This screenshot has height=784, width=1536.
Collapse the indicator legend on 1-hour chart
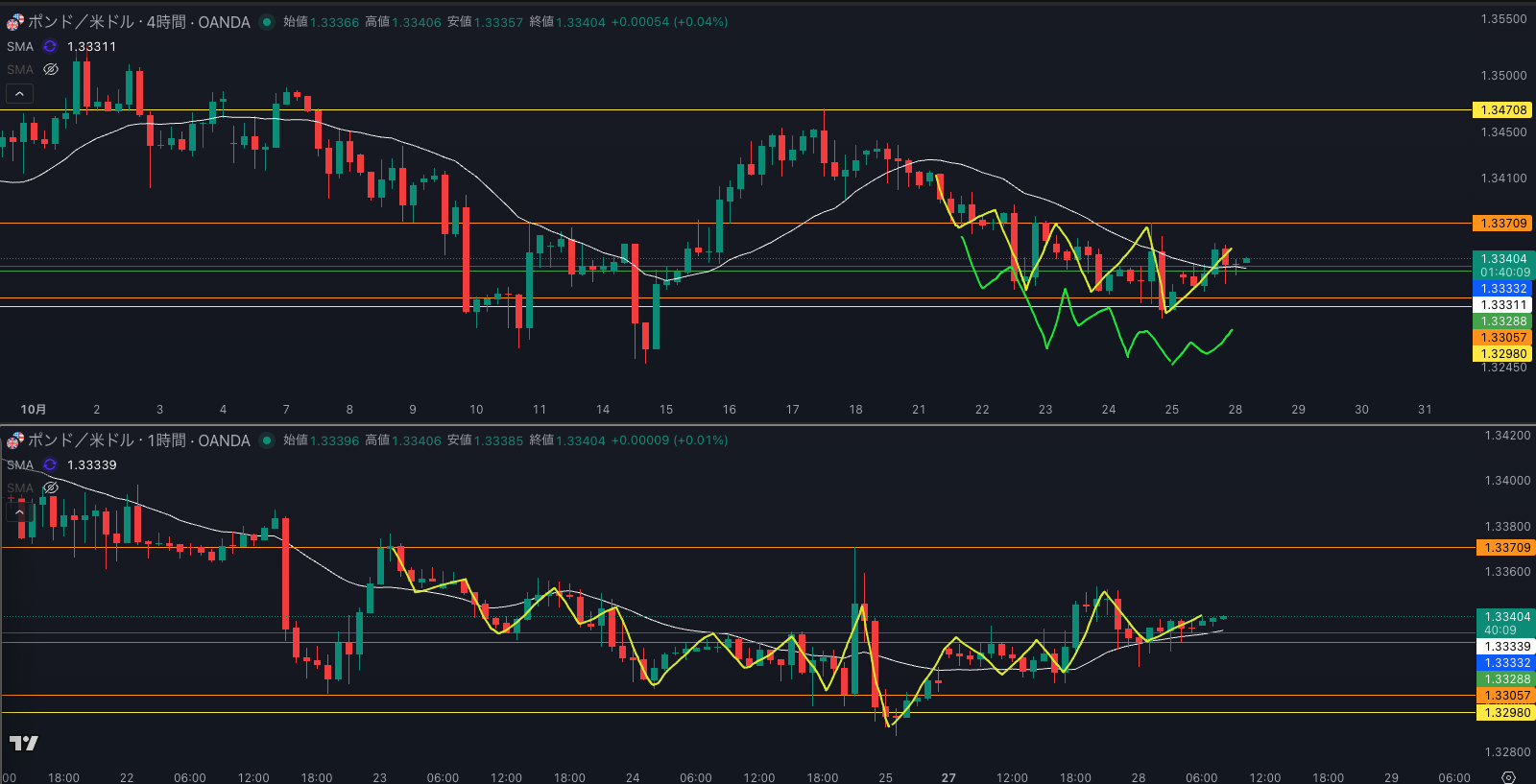point(19,511)
